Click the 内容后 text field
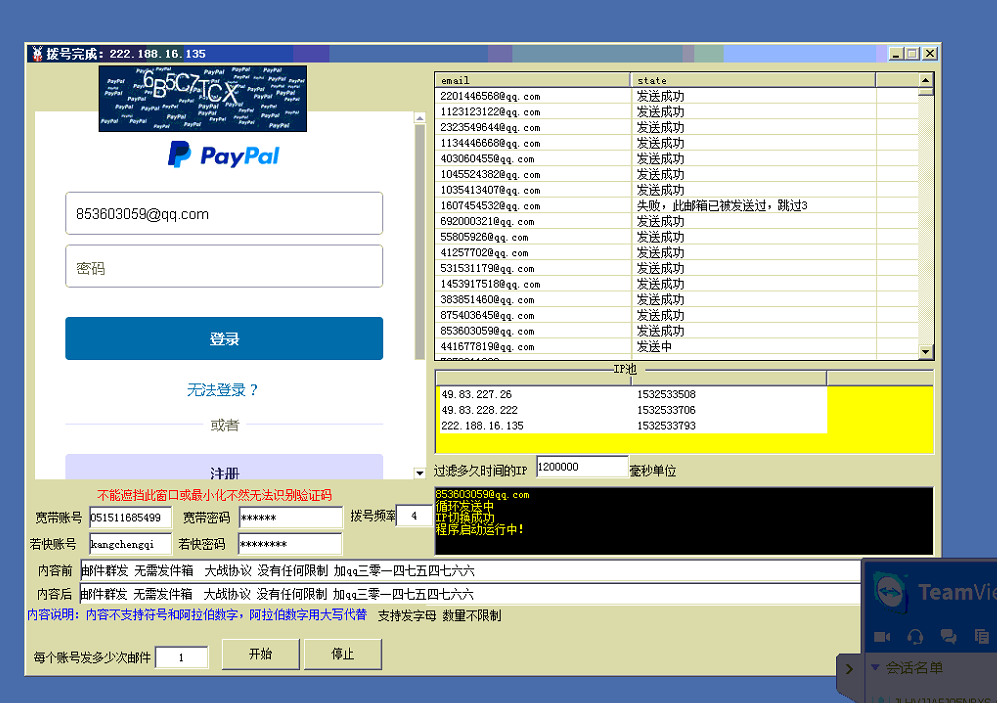997x703 pixels. [471, 594]
